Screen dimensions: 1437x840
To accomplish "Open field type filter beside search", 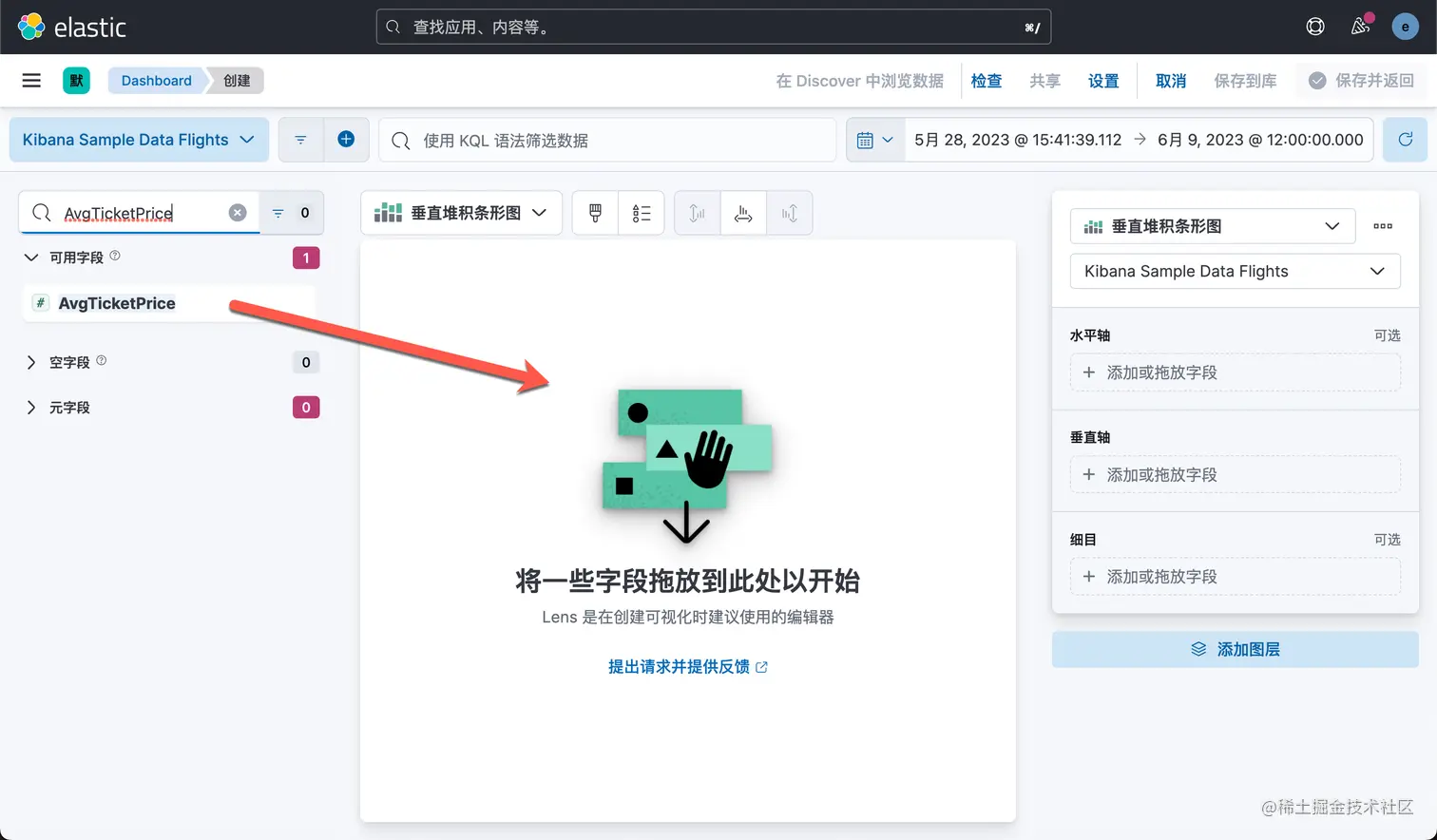I will [291, 213].
